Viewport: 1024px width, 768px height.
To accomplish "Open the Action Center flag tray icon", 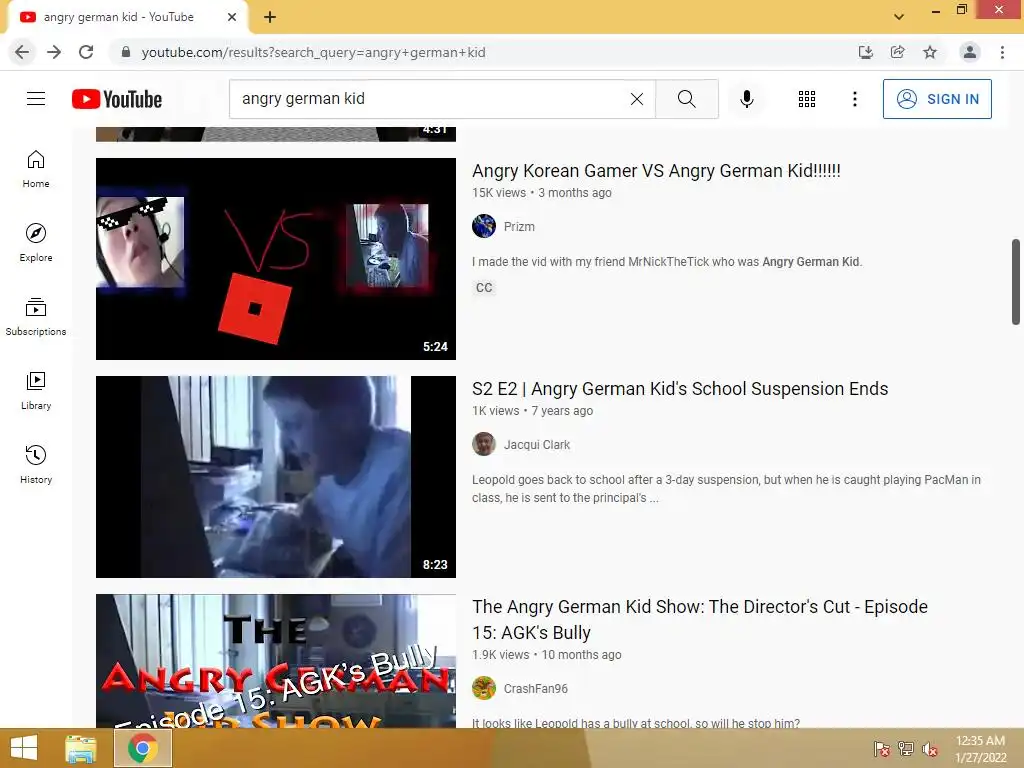I will tap(882, 749).
